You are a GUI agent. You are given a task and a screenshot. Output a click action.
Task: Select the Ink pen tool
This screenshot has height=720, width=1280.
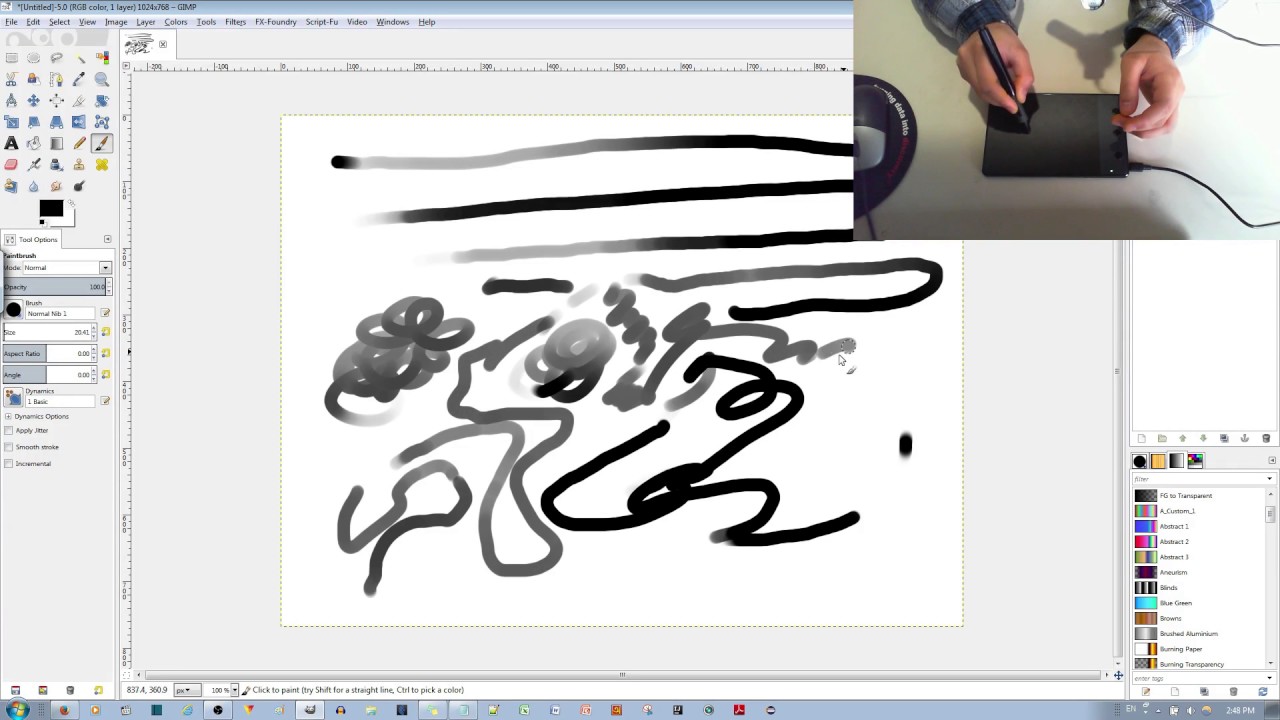(57, 164)
